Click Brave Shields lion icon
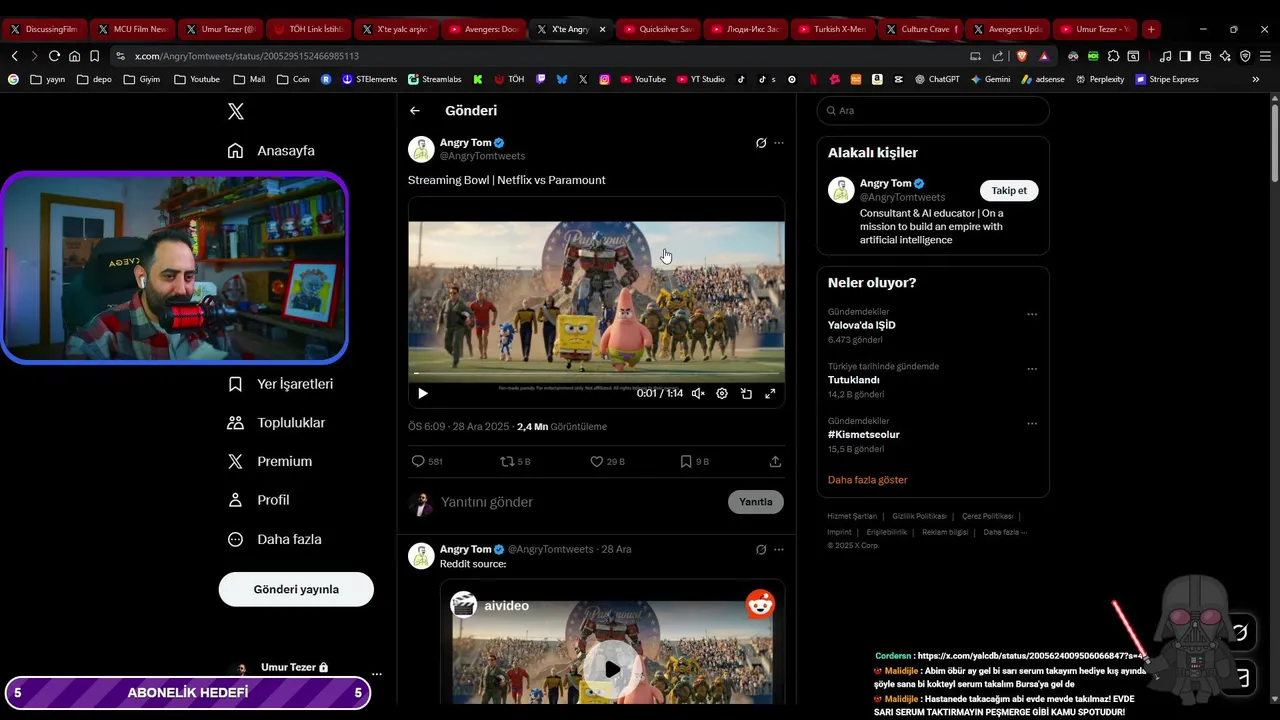The image size is (1280, 720). [x=1021, y=56]
